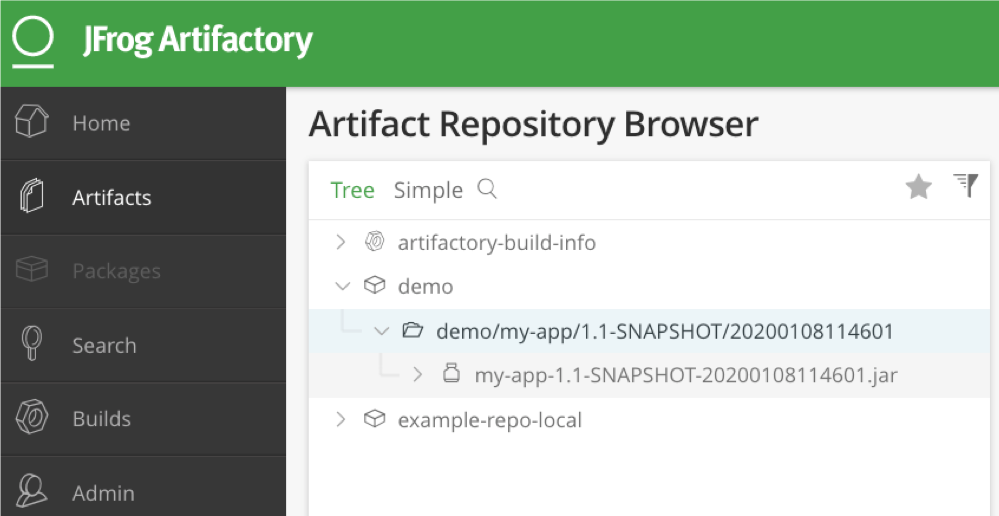Open Search via magnifier sidebar icon
Image resolution: width=999 pixels, height=516 pixels.
coord(31,343)
